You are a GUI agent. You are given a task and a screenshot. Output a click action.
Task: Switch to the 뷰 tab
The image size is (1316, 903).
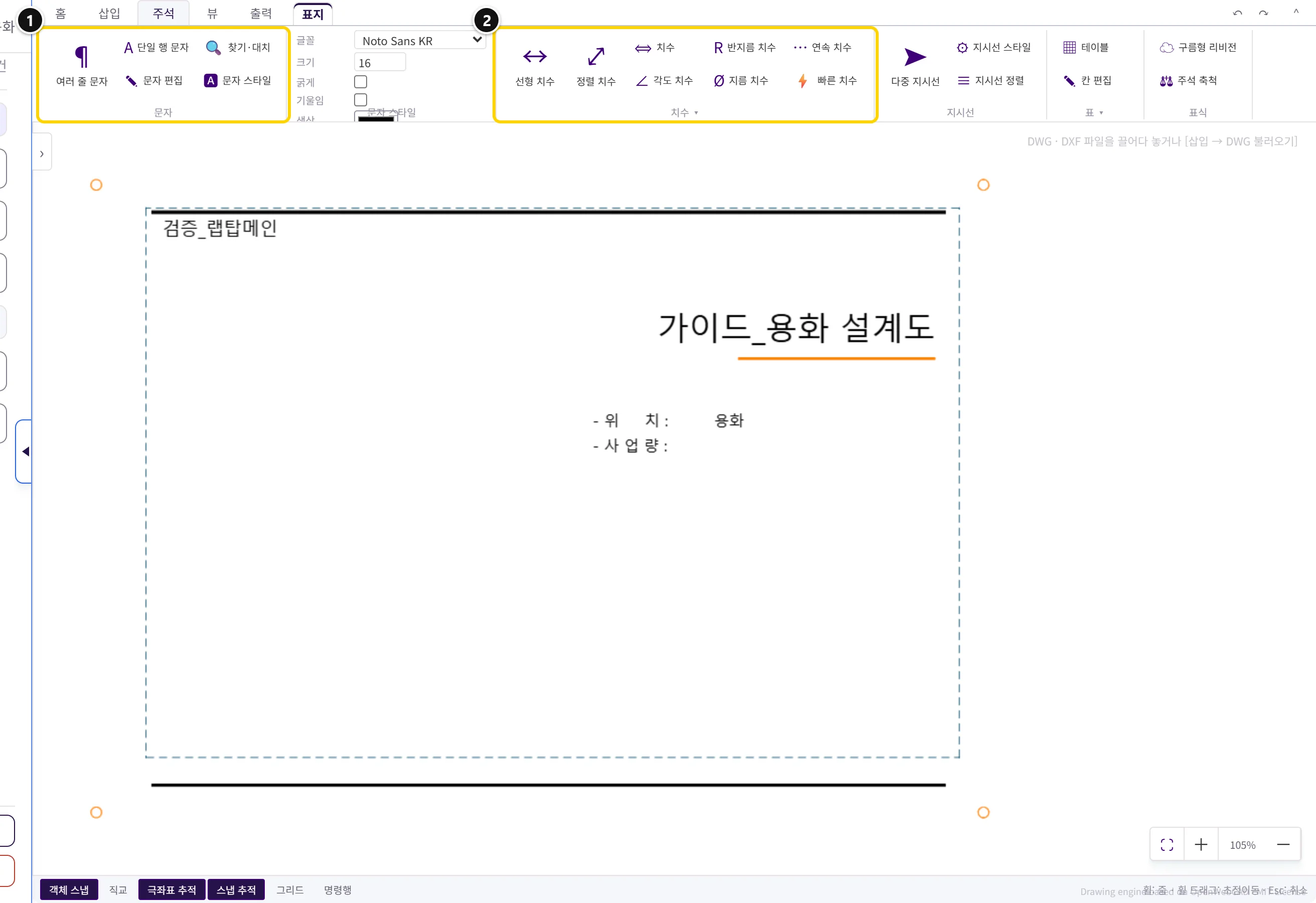pos(212,13)
